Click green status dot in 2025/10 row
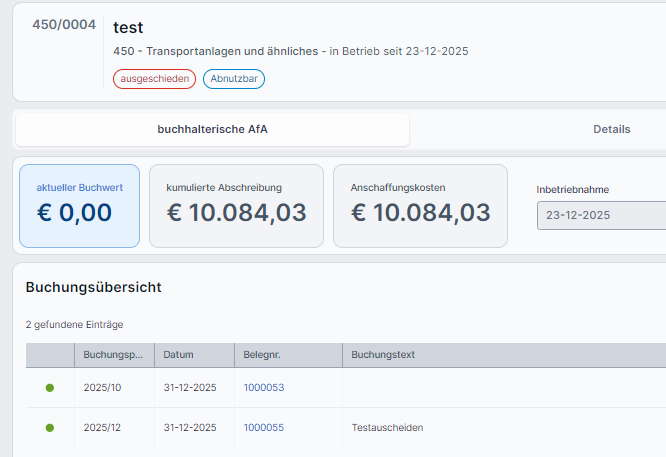The height and width of the screenshot is (457, 666). pos(50,387)
